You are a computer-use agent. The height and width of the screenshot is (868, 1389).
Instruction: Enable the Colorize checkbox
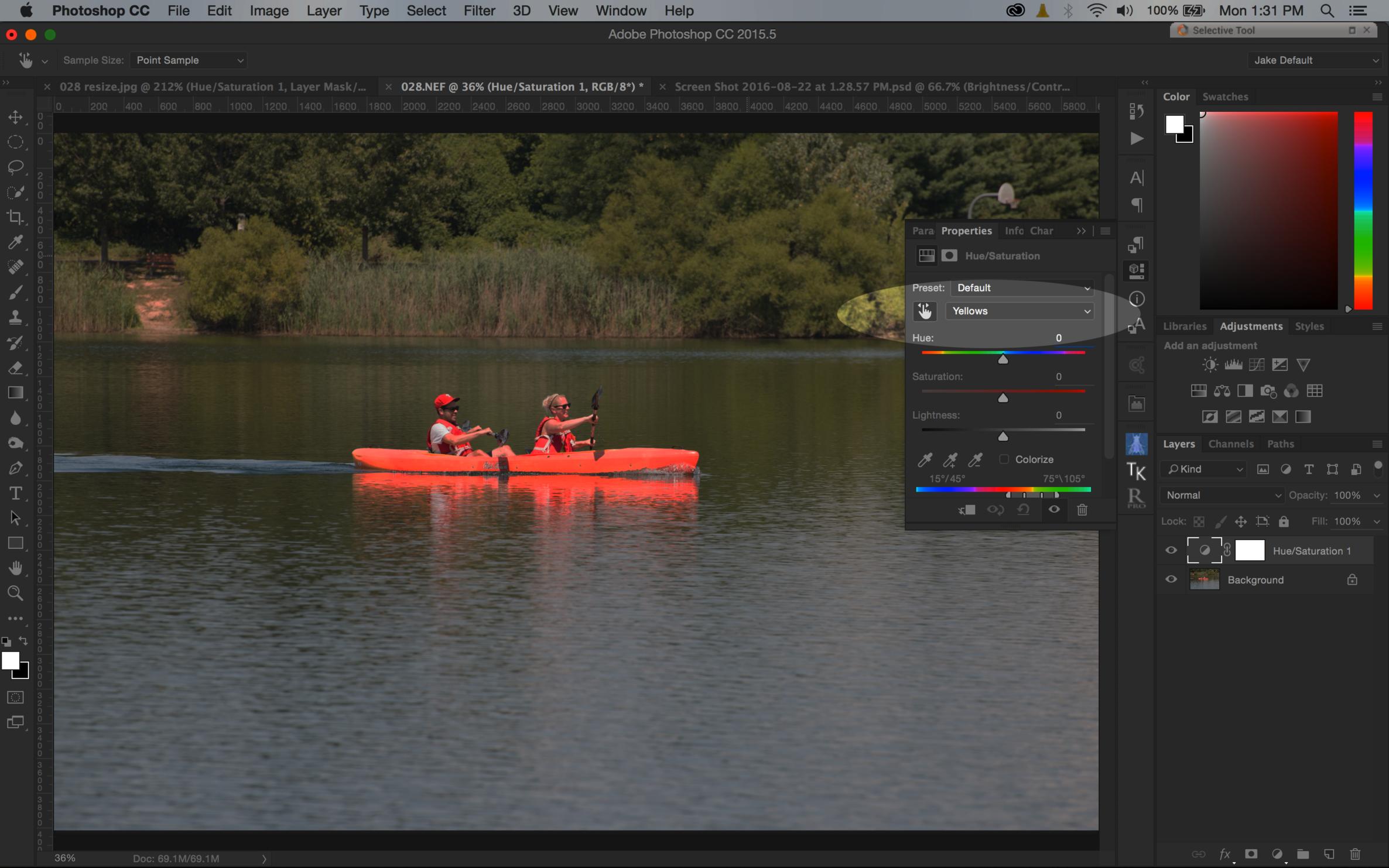pyautogui.click(x=1004, y=459)
